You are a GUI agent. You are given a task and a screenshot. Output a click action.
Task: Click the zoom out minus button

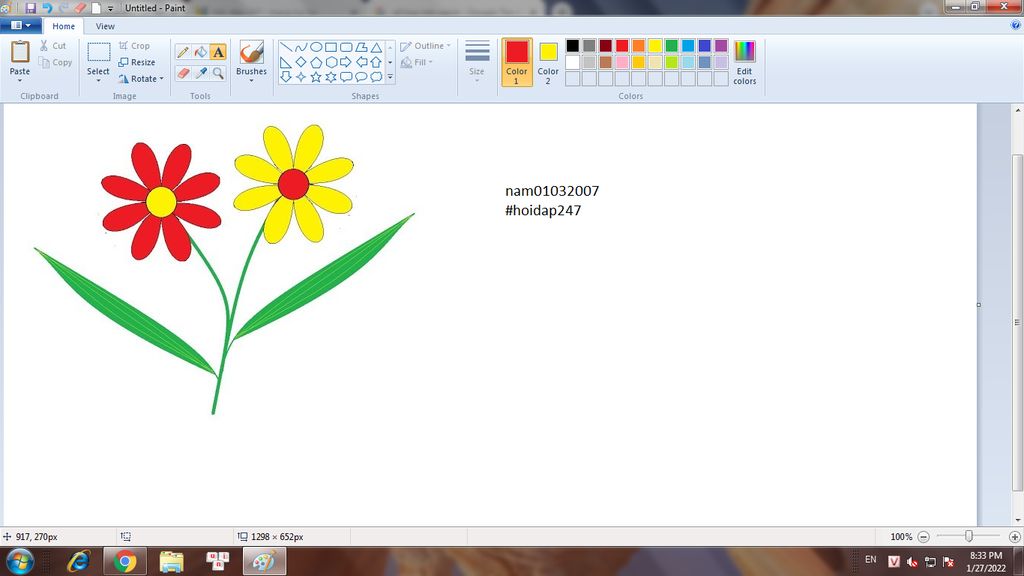pyautogui.click(x=923, y=537)
